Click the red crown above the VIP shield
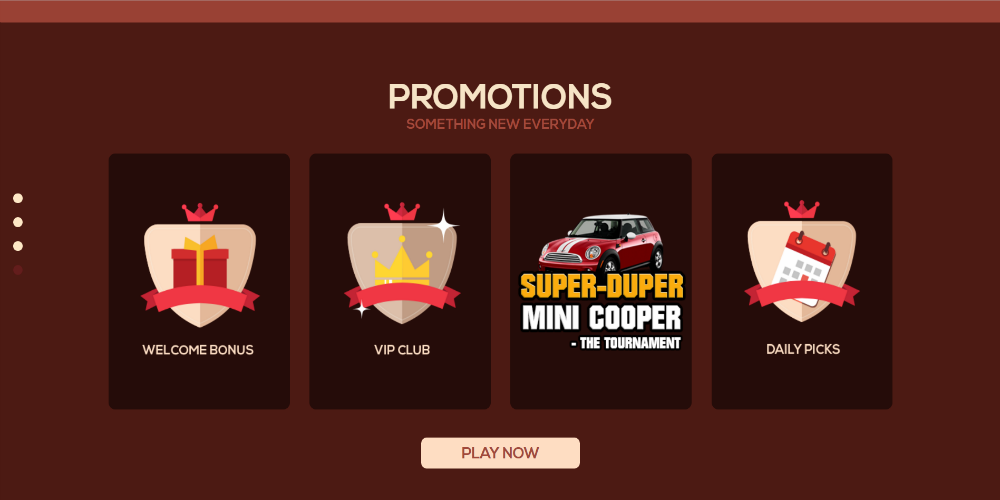This screenshot has width=1000, height=500. tap(402, 211)
